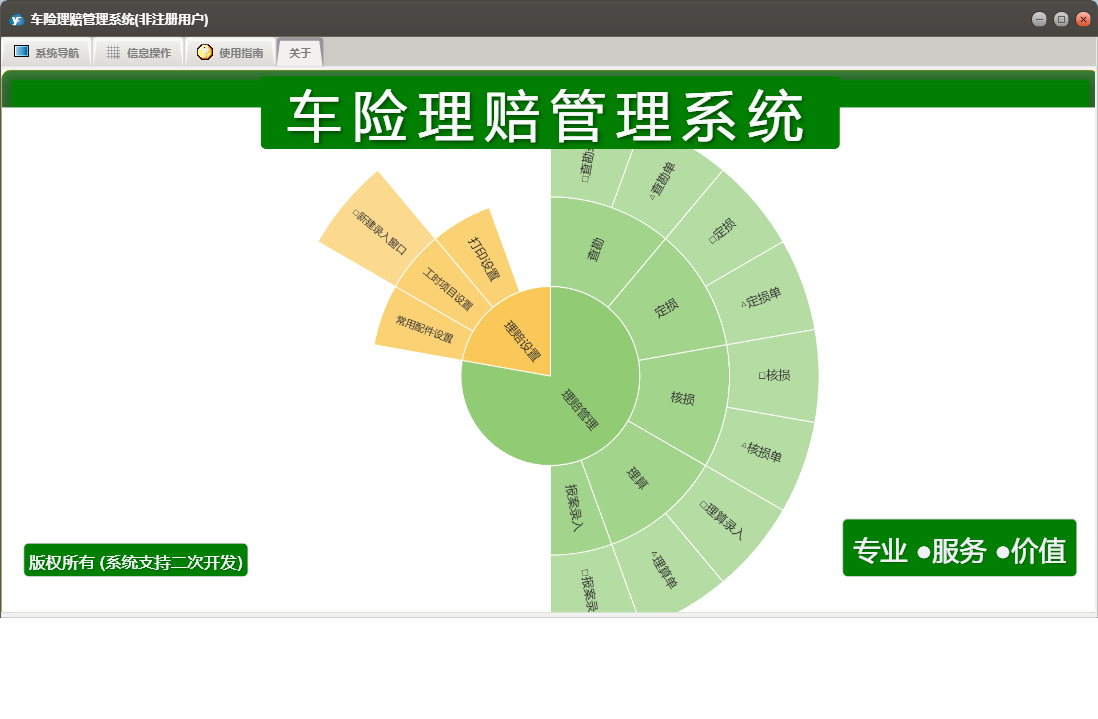Screen dimensions: 1098x719
Task: Select the inner-ring 理算 segment
Action: pos(639,477)
